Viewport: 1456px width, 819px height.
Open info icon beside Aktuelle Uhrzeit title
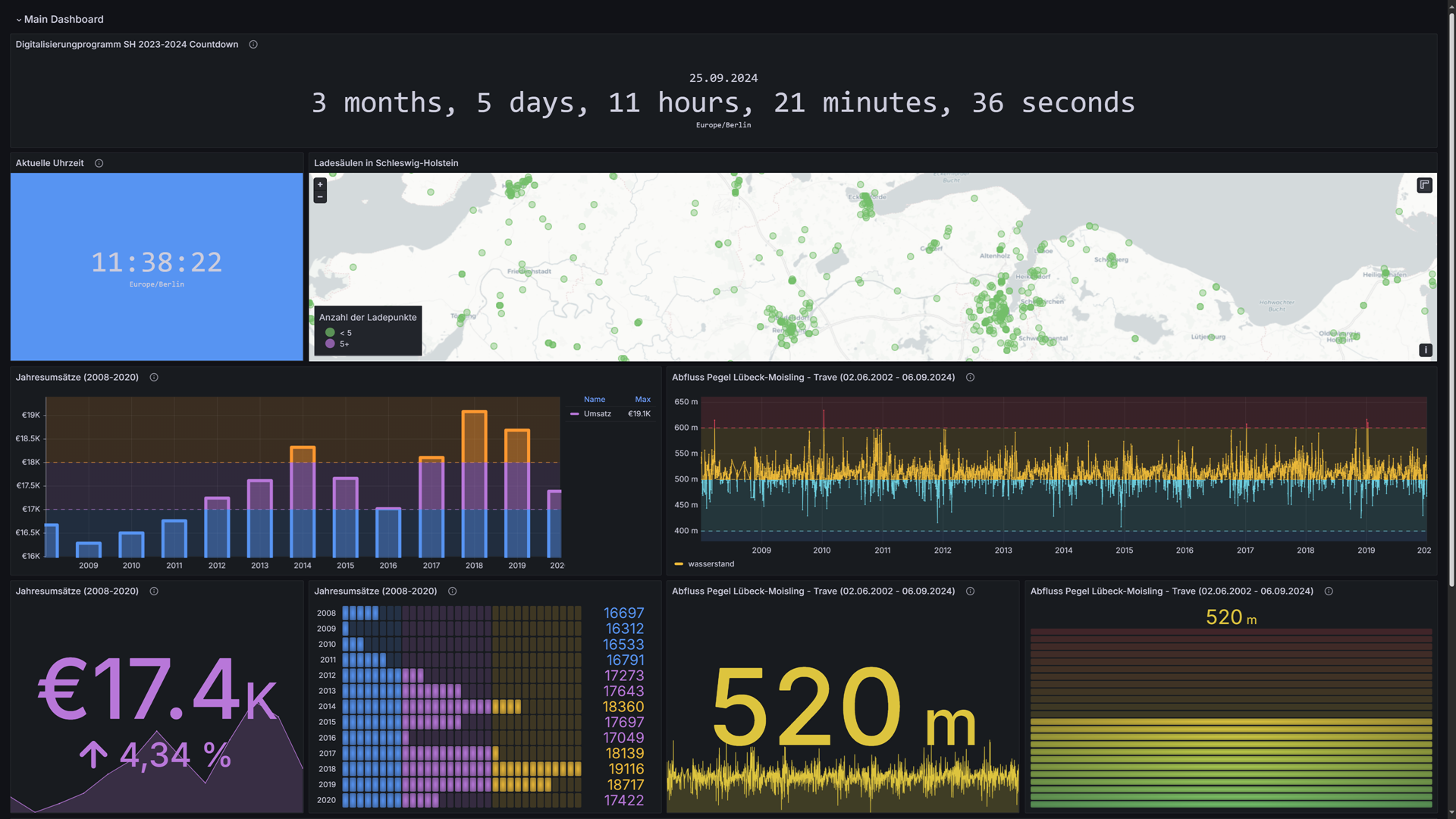pyautogui.click(x=99, y=163)
